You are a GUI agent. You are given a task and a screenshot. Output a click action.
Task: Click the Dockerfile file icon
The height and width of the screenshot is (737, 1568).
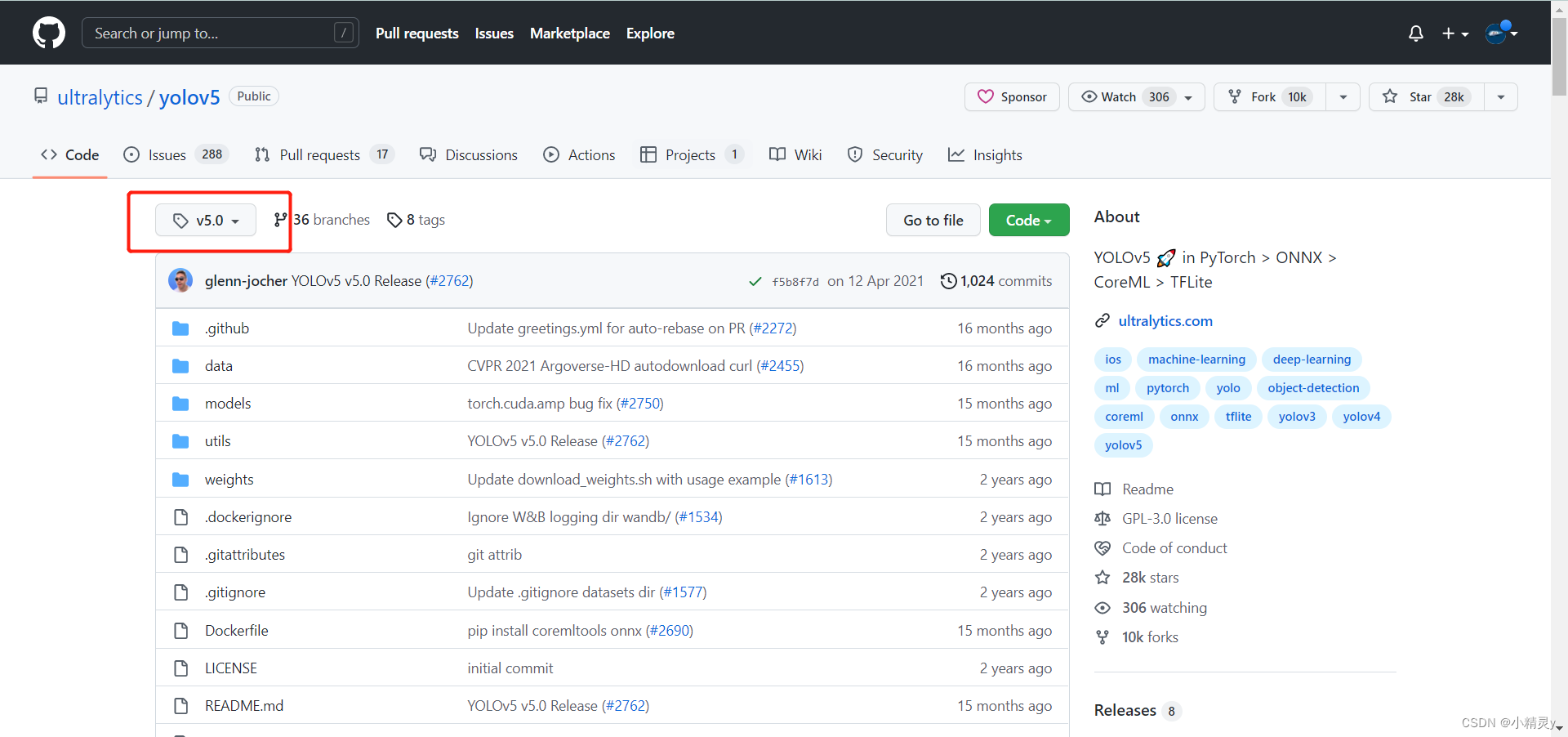click(x=181, y=631)
